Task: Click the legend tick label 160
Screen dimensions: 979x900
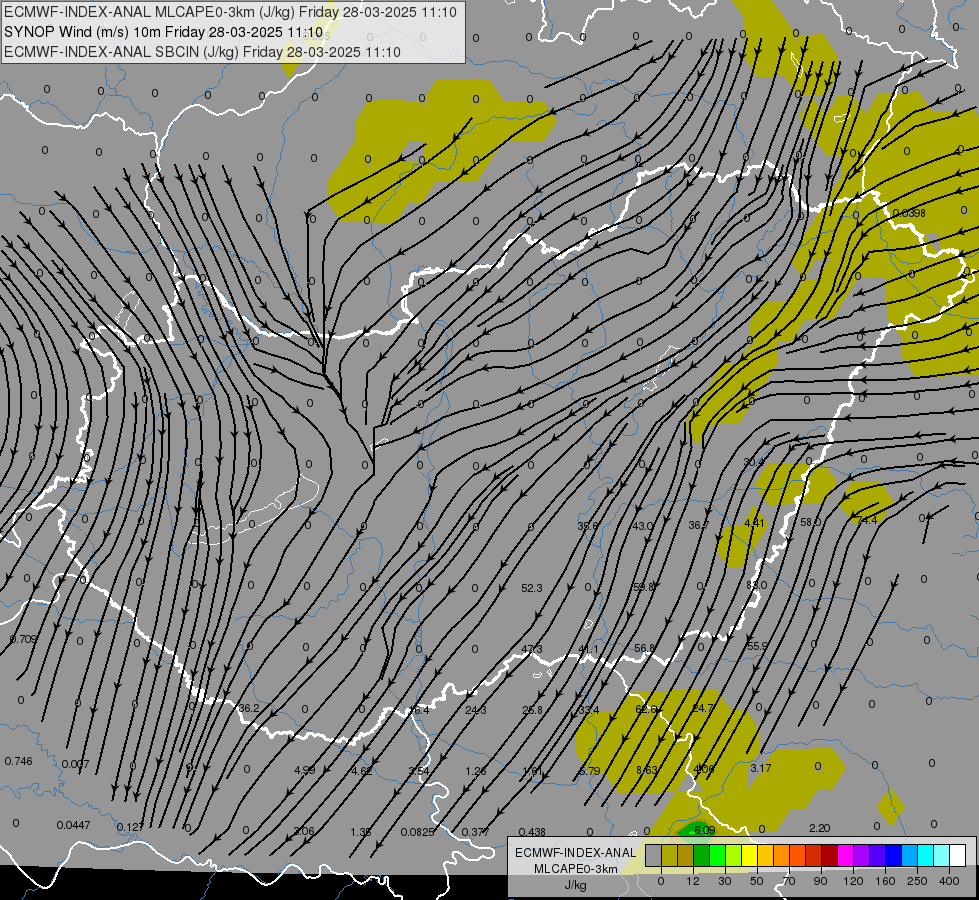Action: [x=885, y=881]
